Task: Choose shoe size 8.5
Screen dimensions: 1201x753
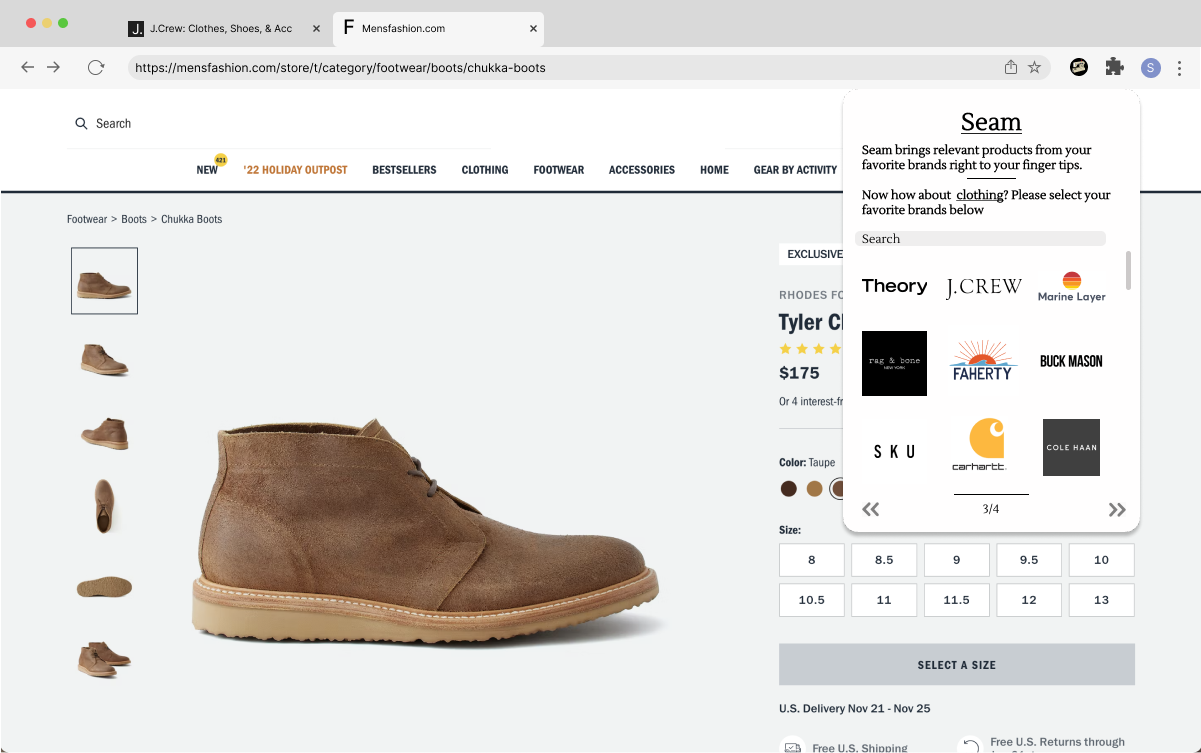Action: click(x=884, y=560)
